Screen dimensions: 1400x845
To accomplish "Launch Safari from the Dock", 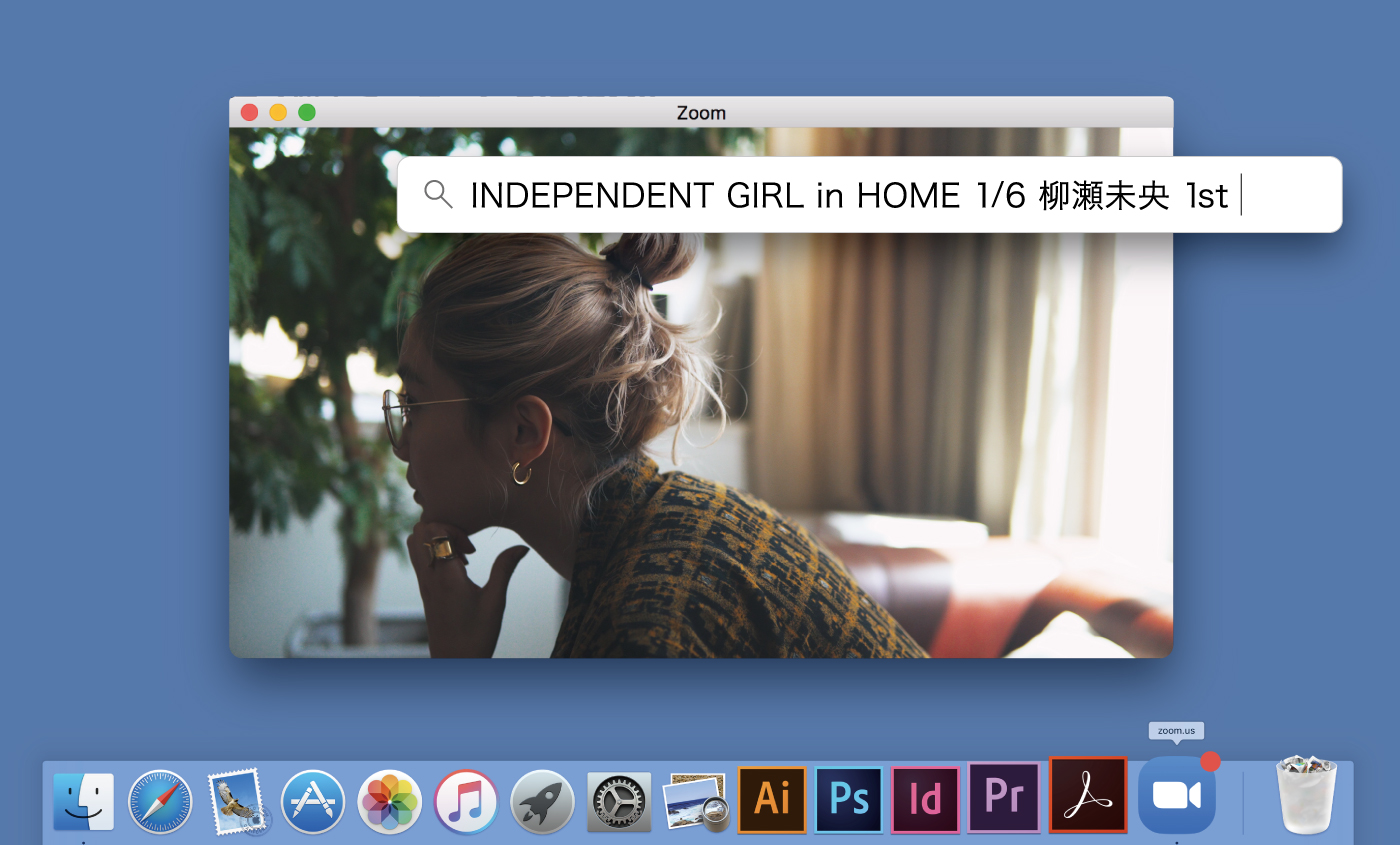I will tap(160, 801).
